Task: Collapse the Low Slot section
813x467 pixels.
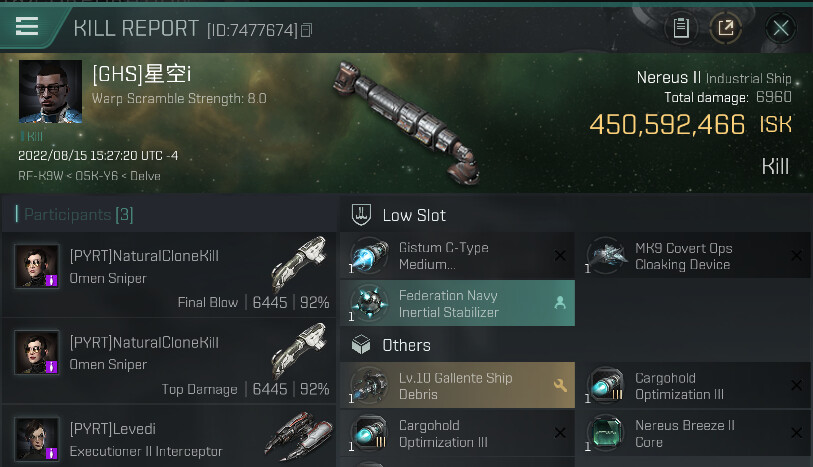Action: [x=414, y=215]
